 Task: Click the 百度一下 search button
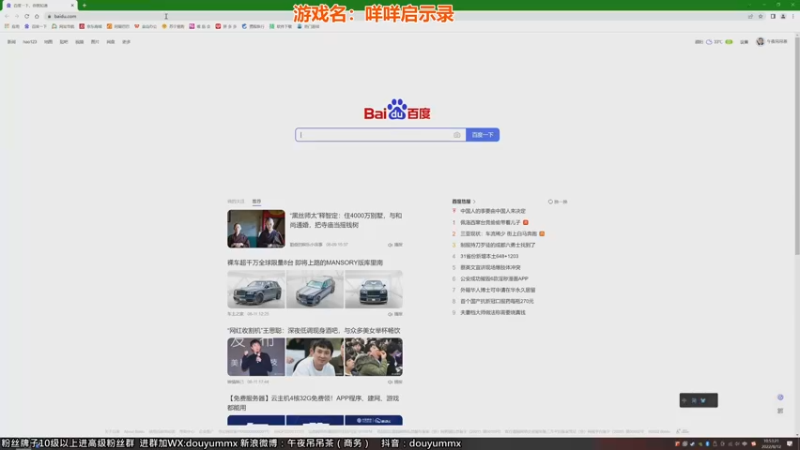tap(483, 135)
